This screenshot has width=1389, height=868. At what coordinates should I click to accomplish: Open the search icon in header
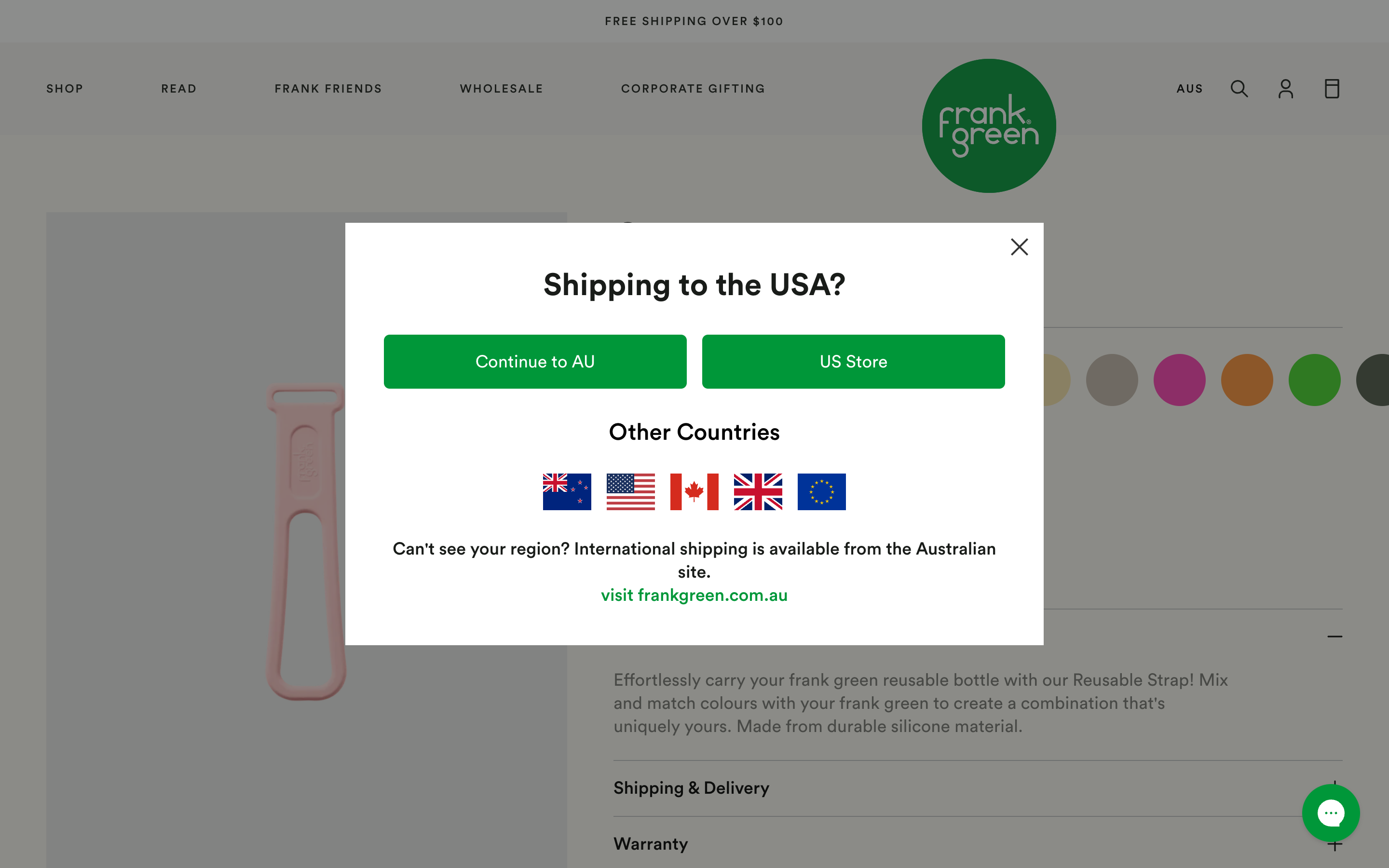pyautogui.click(x=1239, y=89)
